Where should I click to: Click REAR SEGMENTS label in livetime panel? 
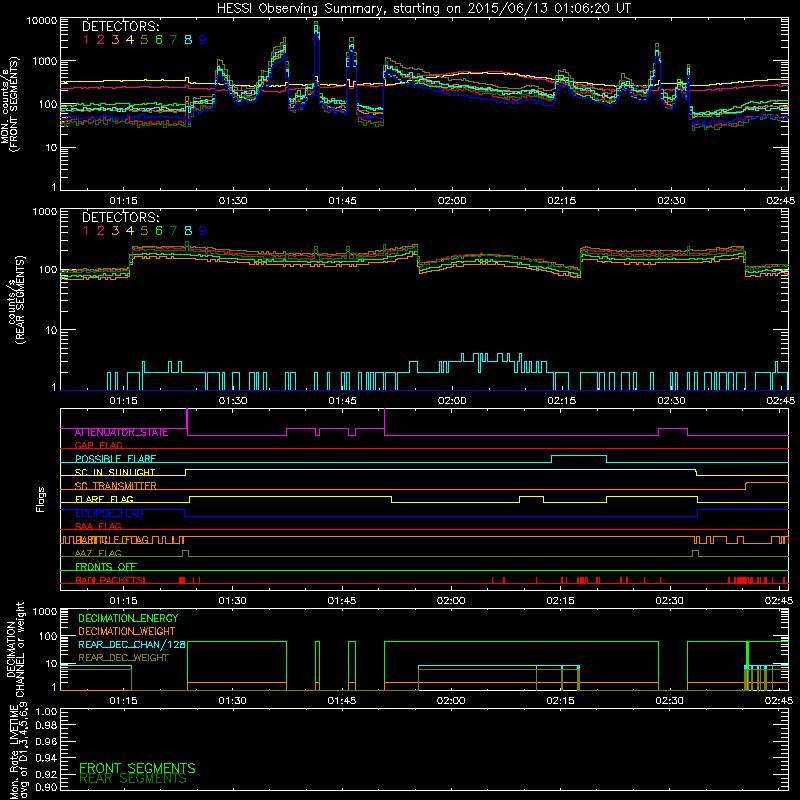click(x=133, y=779)
